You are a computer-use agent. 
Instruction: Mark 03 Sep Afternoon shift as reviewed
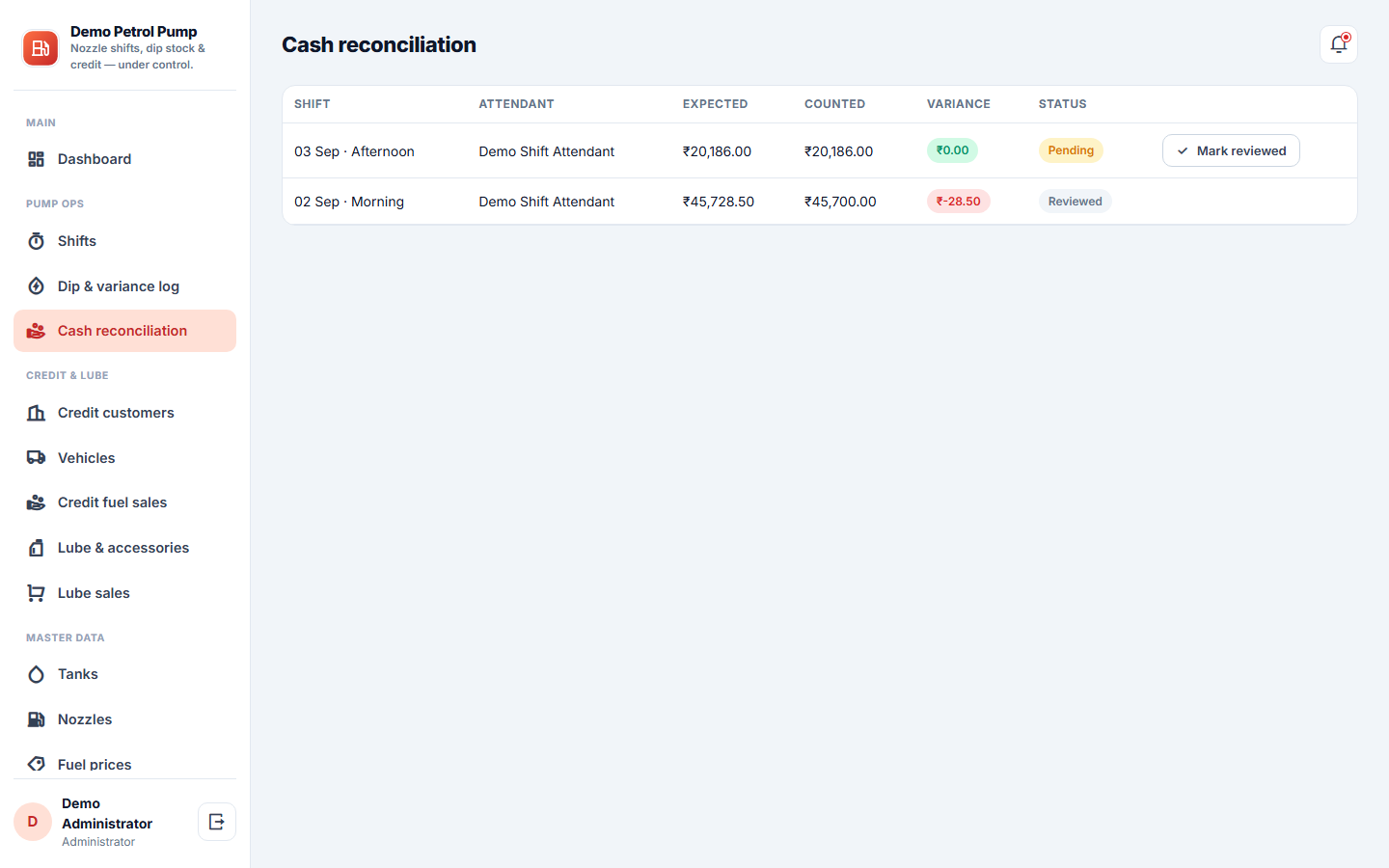(1231, 150)
